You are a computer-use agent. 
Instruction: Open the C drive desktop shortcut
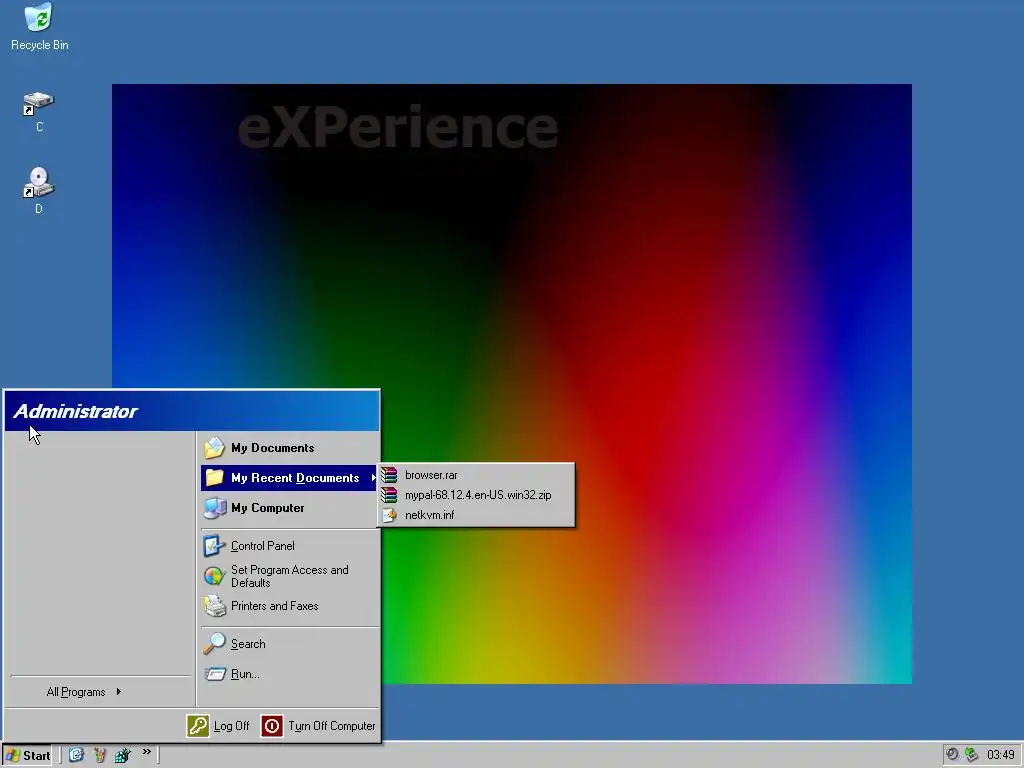tap(39, 112)
